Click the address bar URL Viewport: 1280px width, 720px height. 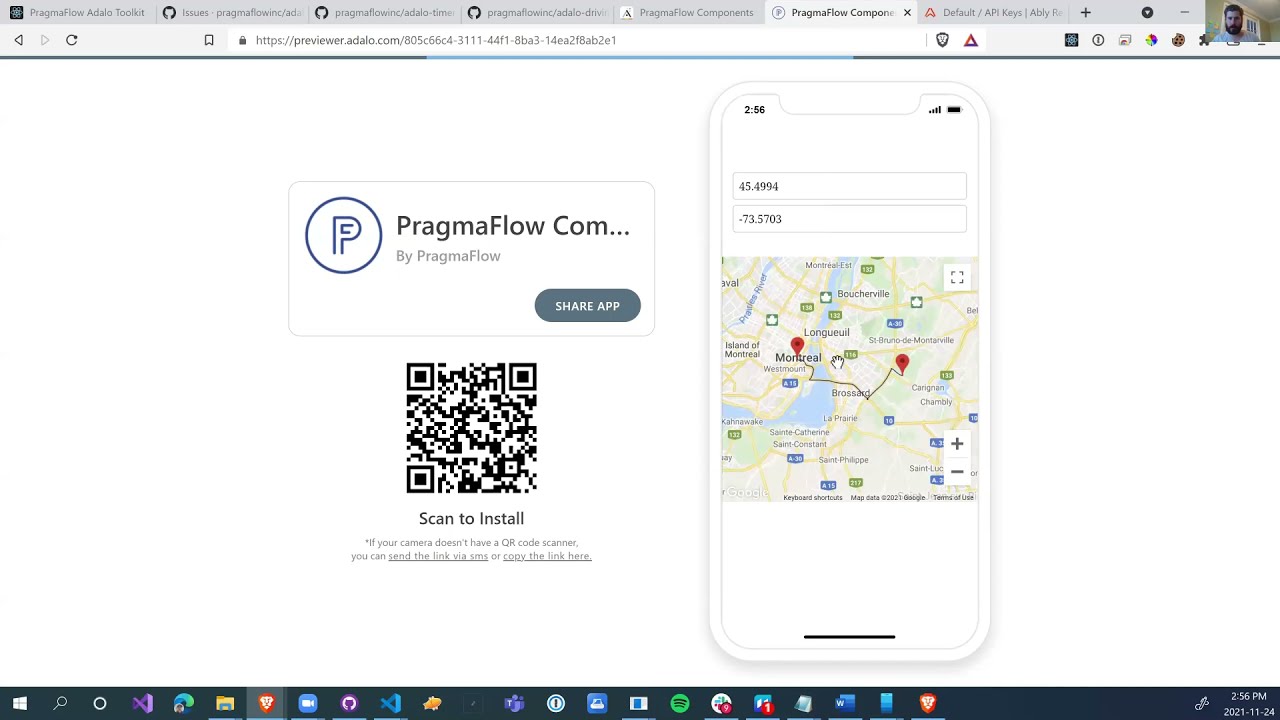click(x=436, y=40)
